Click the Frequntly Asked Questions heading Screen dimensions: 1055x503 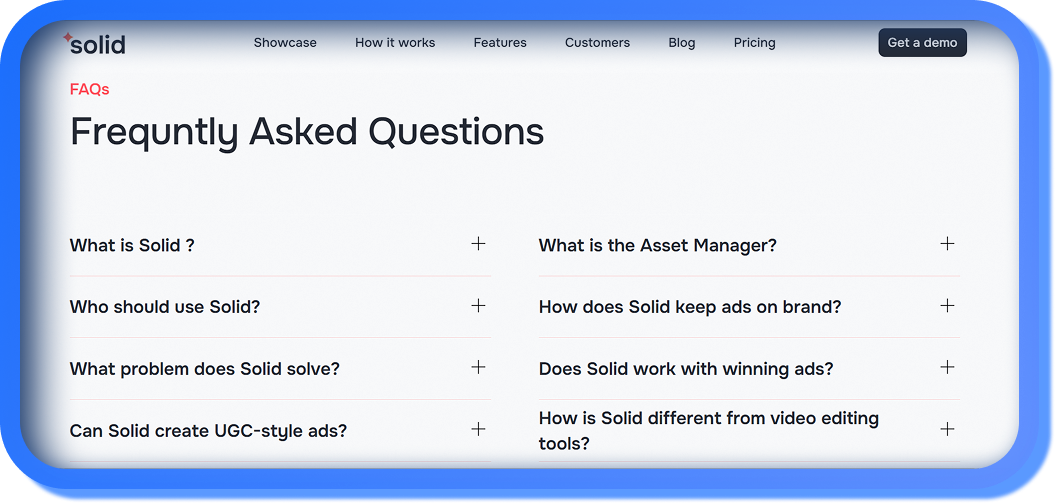(x=307, y=132)
